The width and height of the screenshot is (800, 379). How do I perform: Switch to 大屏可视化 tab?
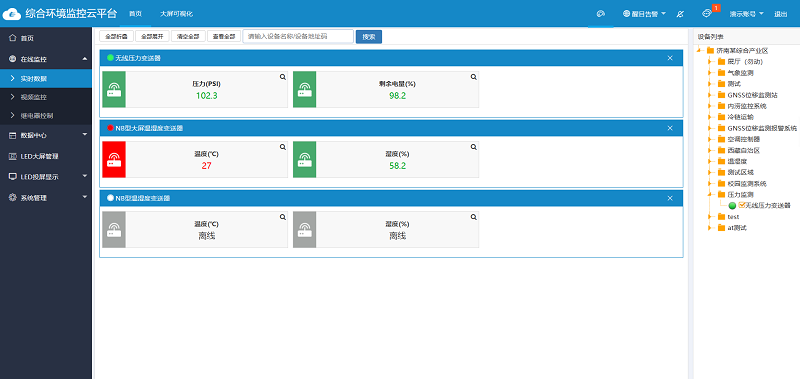[x=176, y=14]
